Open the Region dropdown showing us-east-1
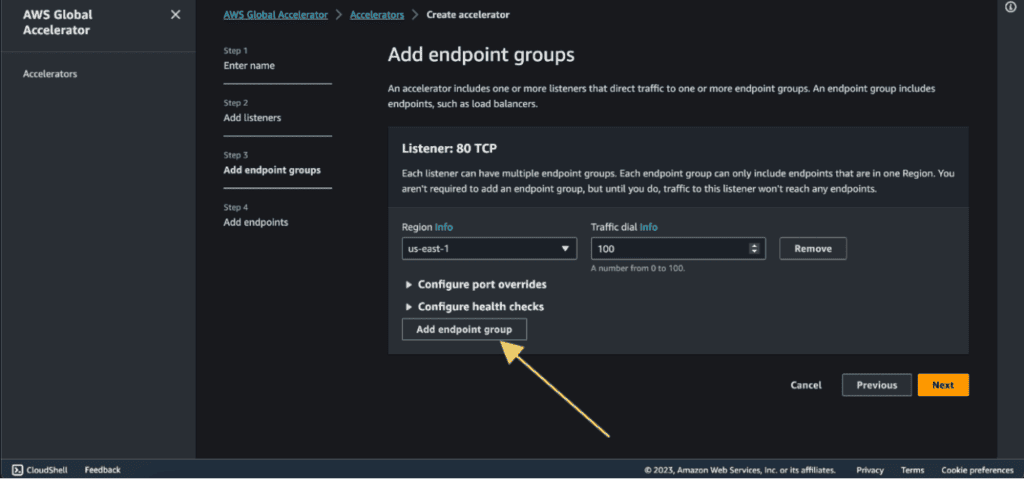The image size is (1024, 479). point(489,248)
